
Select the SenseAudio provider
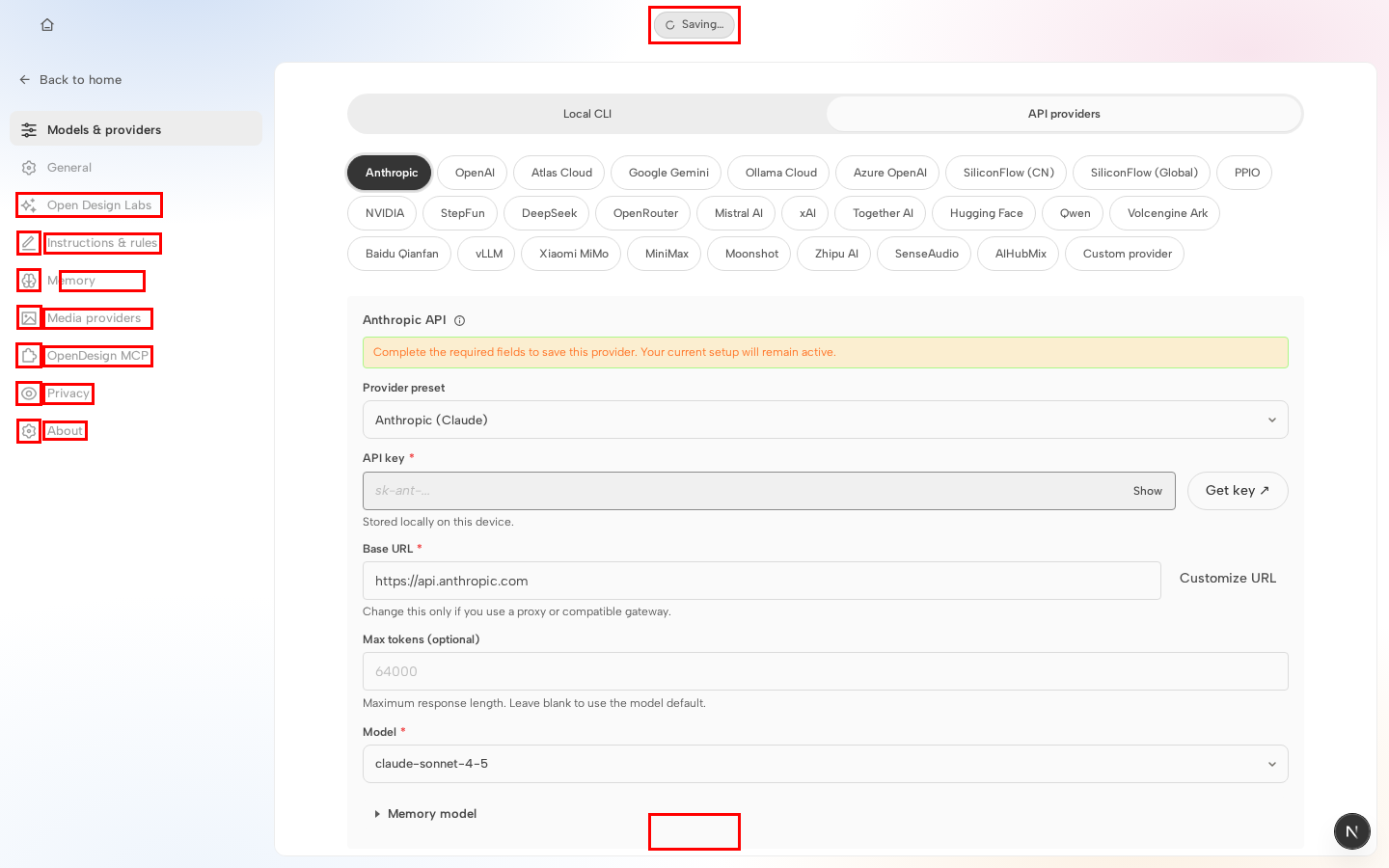click(926, 254)
